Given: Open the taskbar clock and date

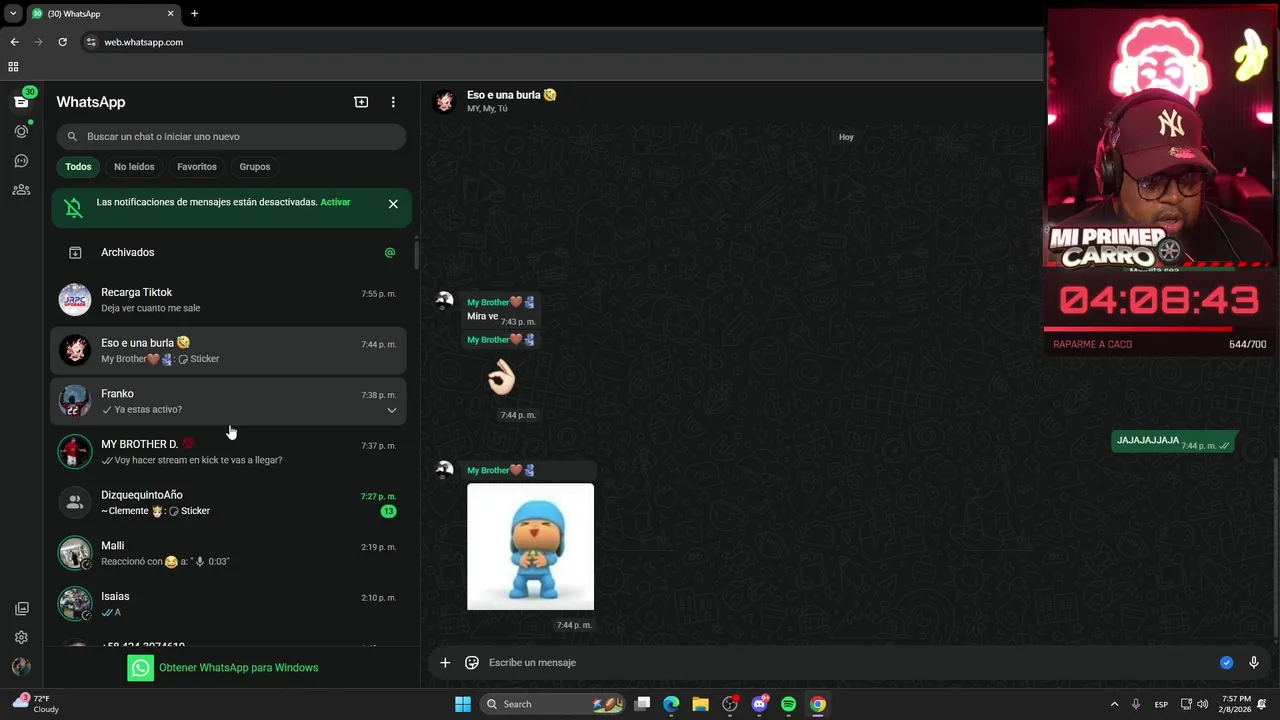Looking at the screenshot, I should click(1235, 704).
